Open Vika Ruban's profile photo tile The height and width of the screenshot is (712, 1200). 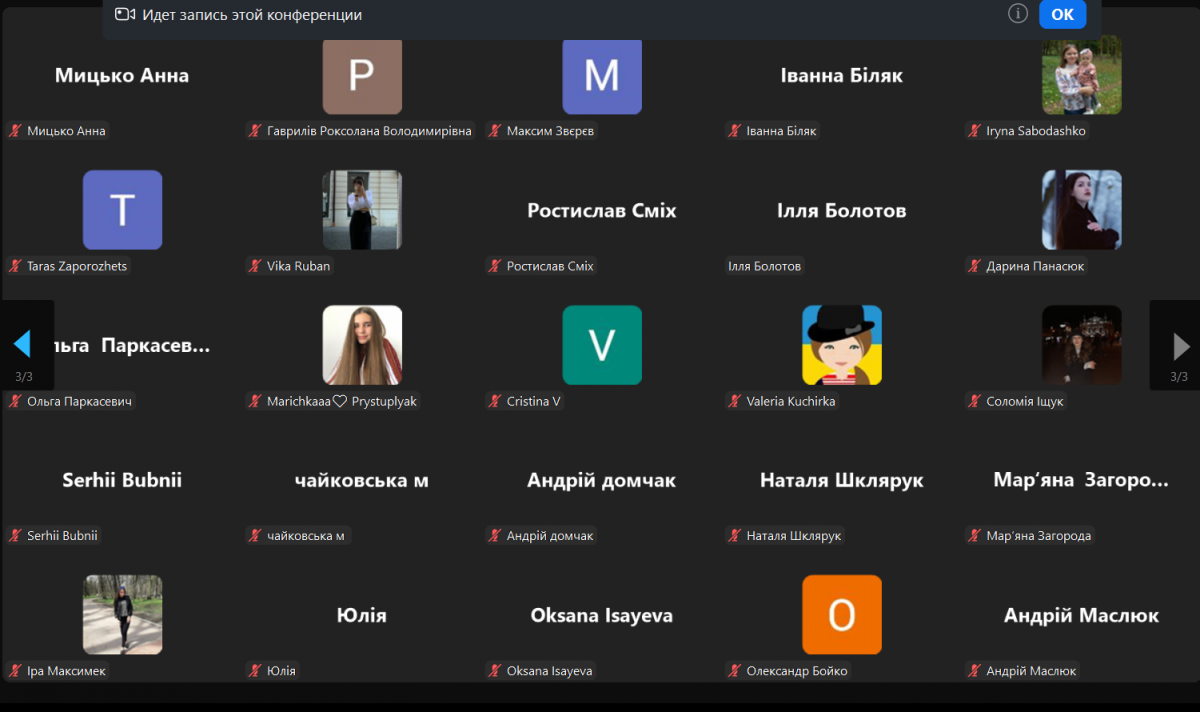click(x=362, y=210)
